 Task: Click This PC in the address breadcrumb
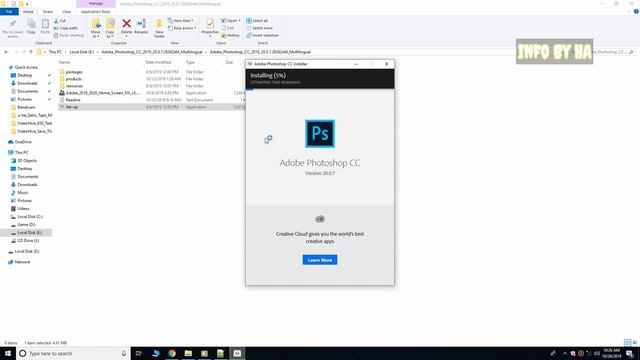coord(55,52)
